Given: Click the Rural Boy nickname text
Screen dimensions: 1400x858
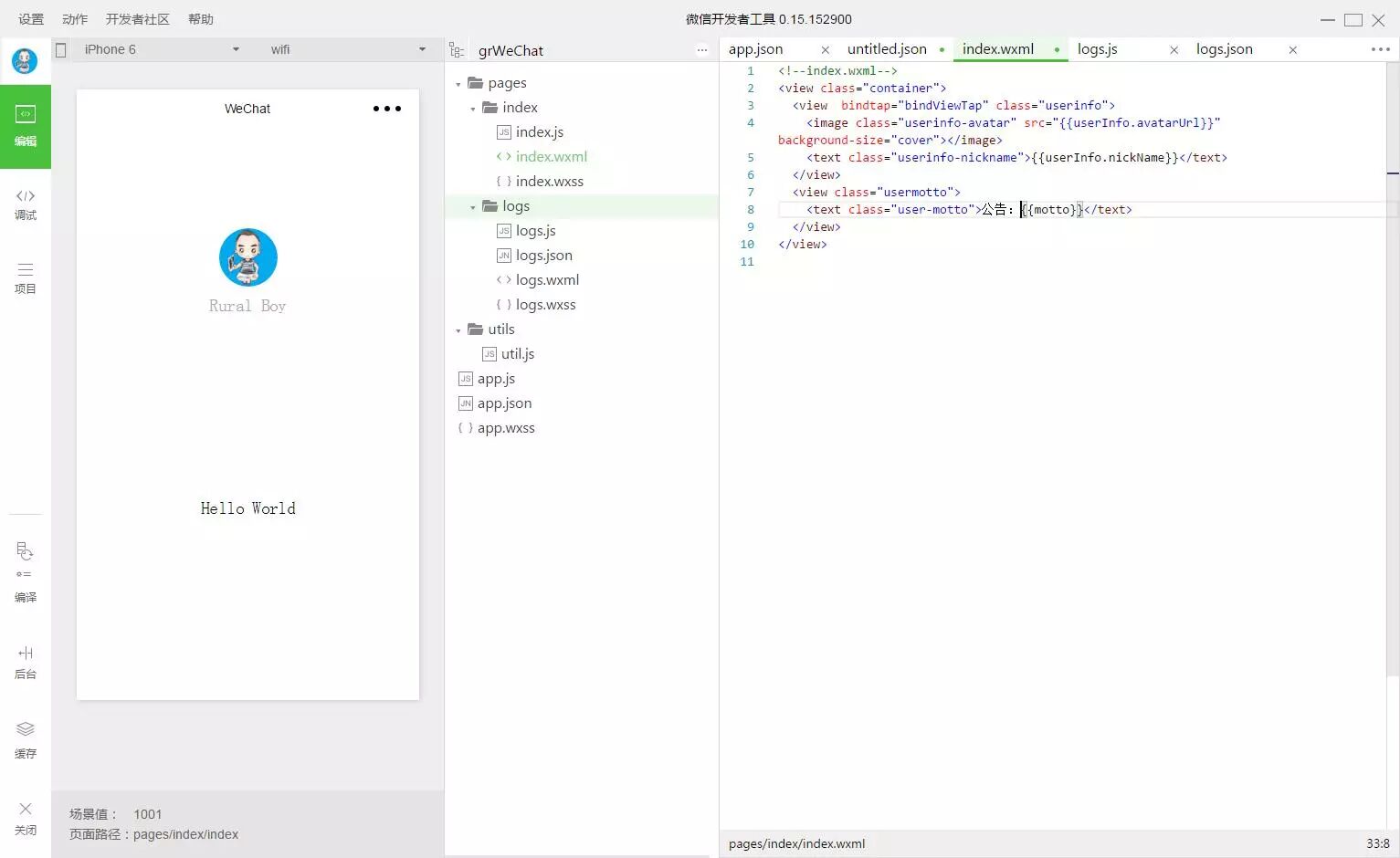Looking at the screenshot, I should coord(247,306).
